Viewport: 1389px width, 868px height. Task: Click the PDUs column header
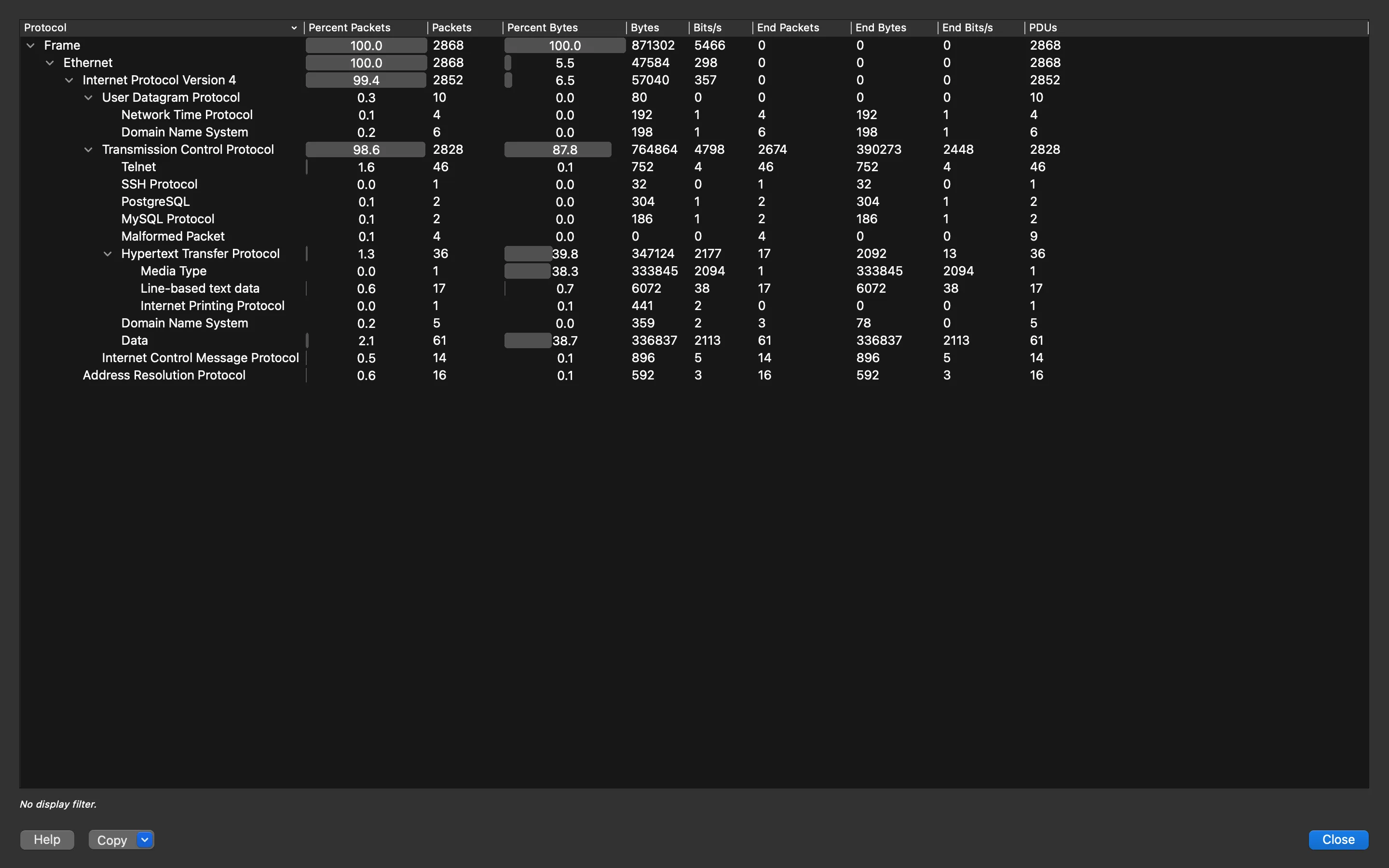coord(1044,27)
